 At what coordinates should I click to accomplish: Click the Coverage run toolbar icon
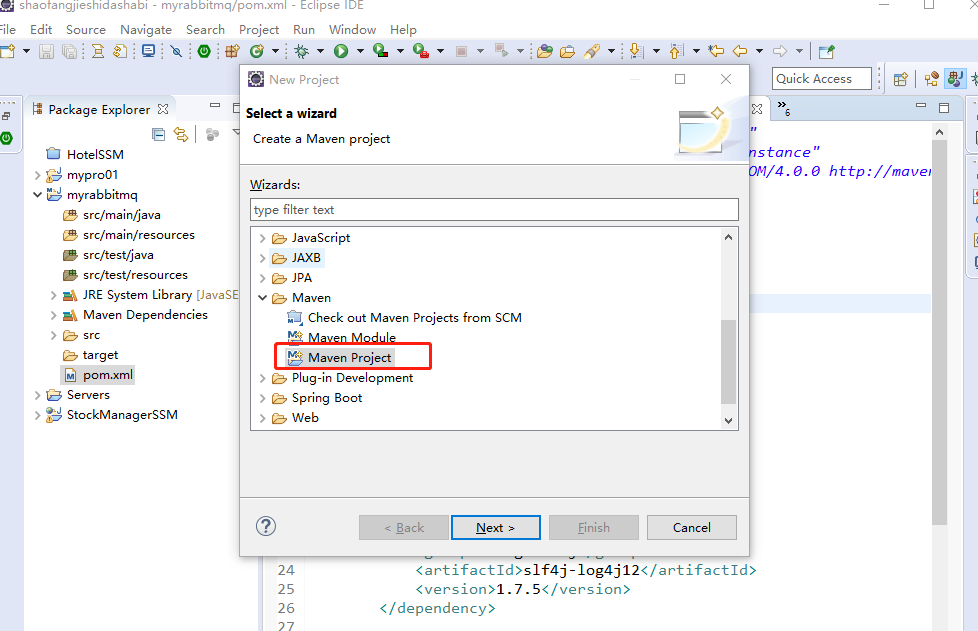380,51
